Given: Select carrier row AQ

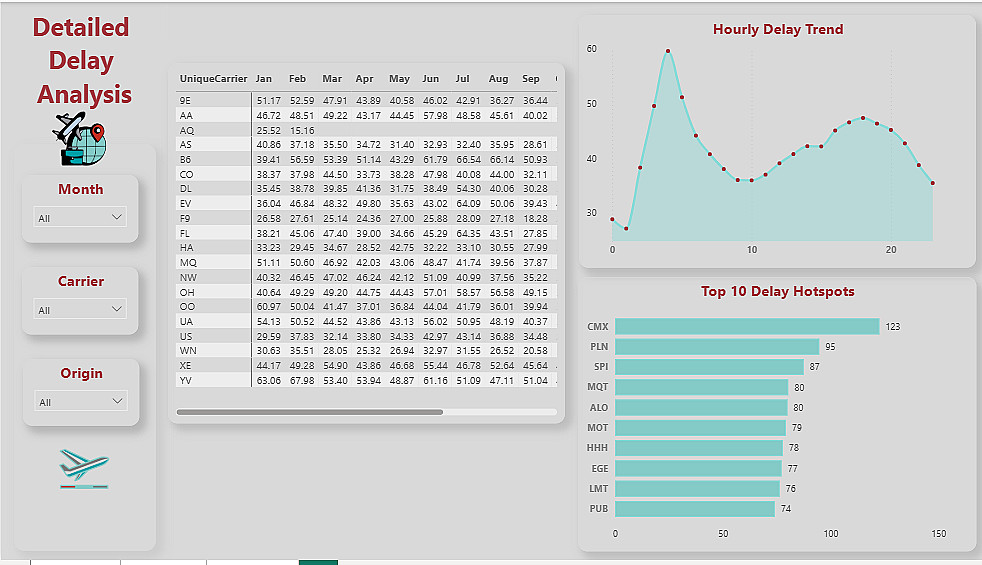Looking at the screenshot, I should pos(366,130).
